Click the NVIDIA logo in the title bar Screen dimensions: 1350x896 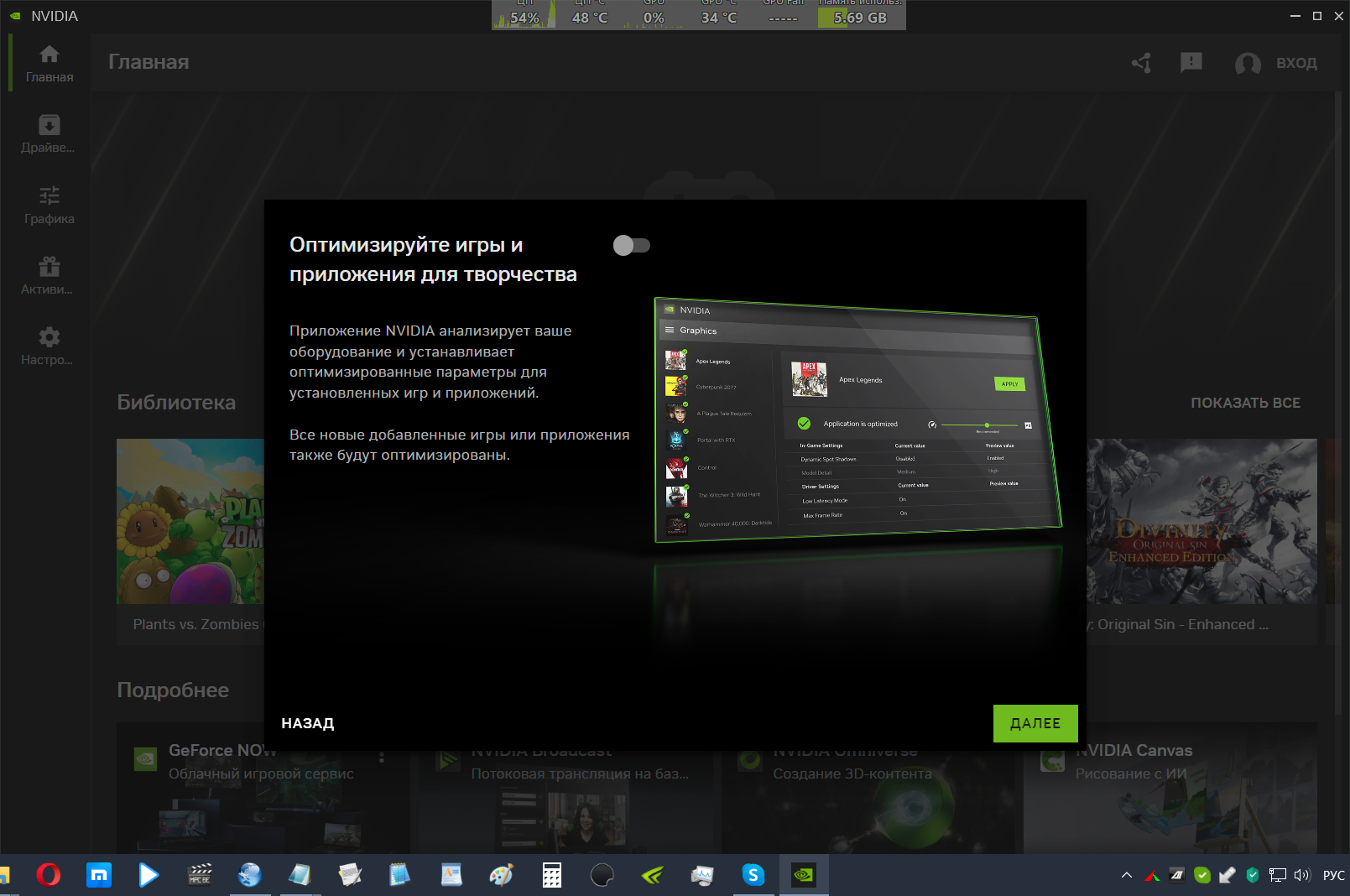(x=15, y=16)
